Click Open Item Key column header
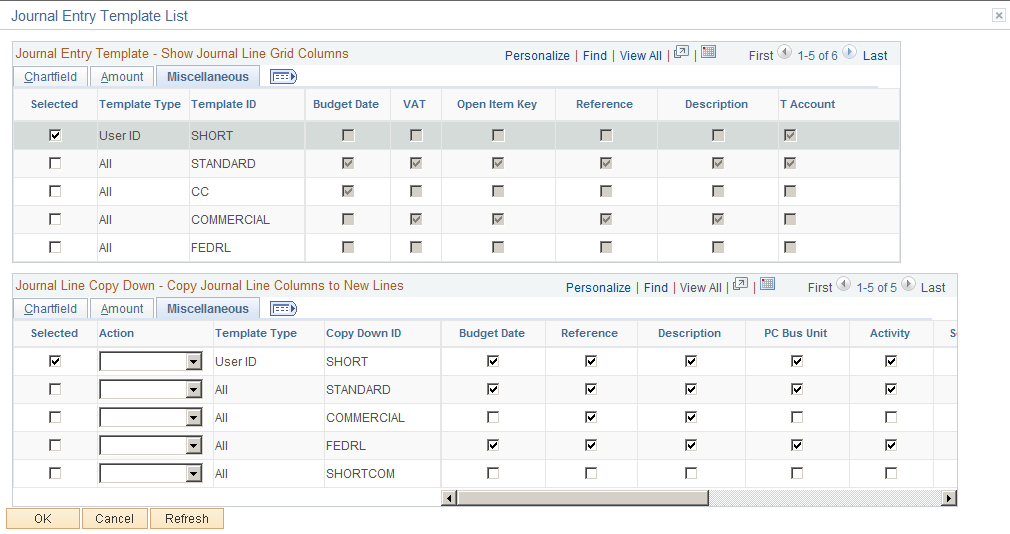The image size is (1010, 534). [x=497, y=104]
